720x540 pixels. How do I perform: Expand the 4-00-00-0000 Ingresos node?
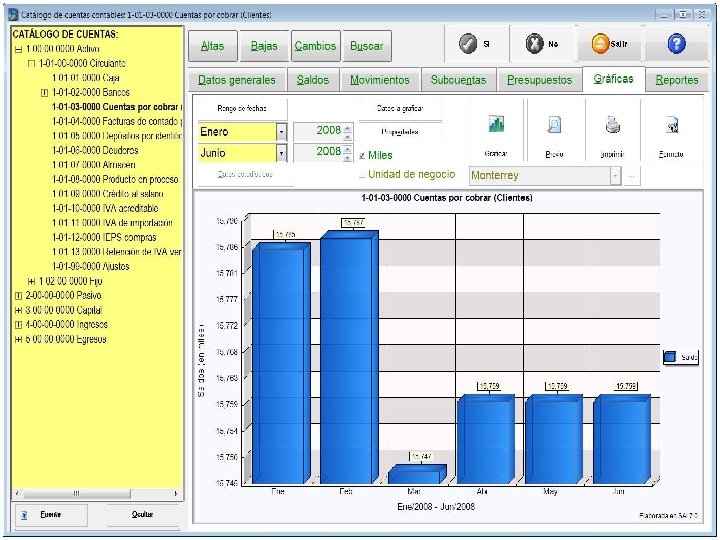pyautogui.click(x=18, y=325)
